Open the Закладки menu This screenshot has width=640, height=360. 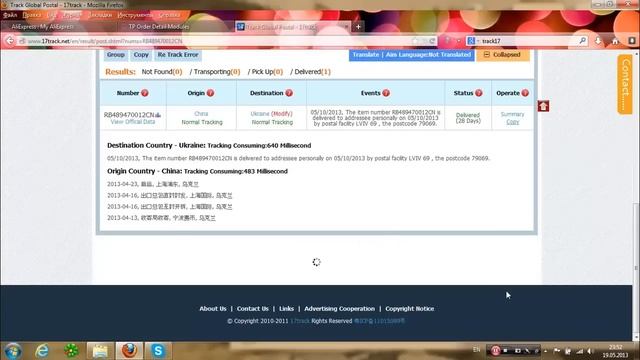100,15
